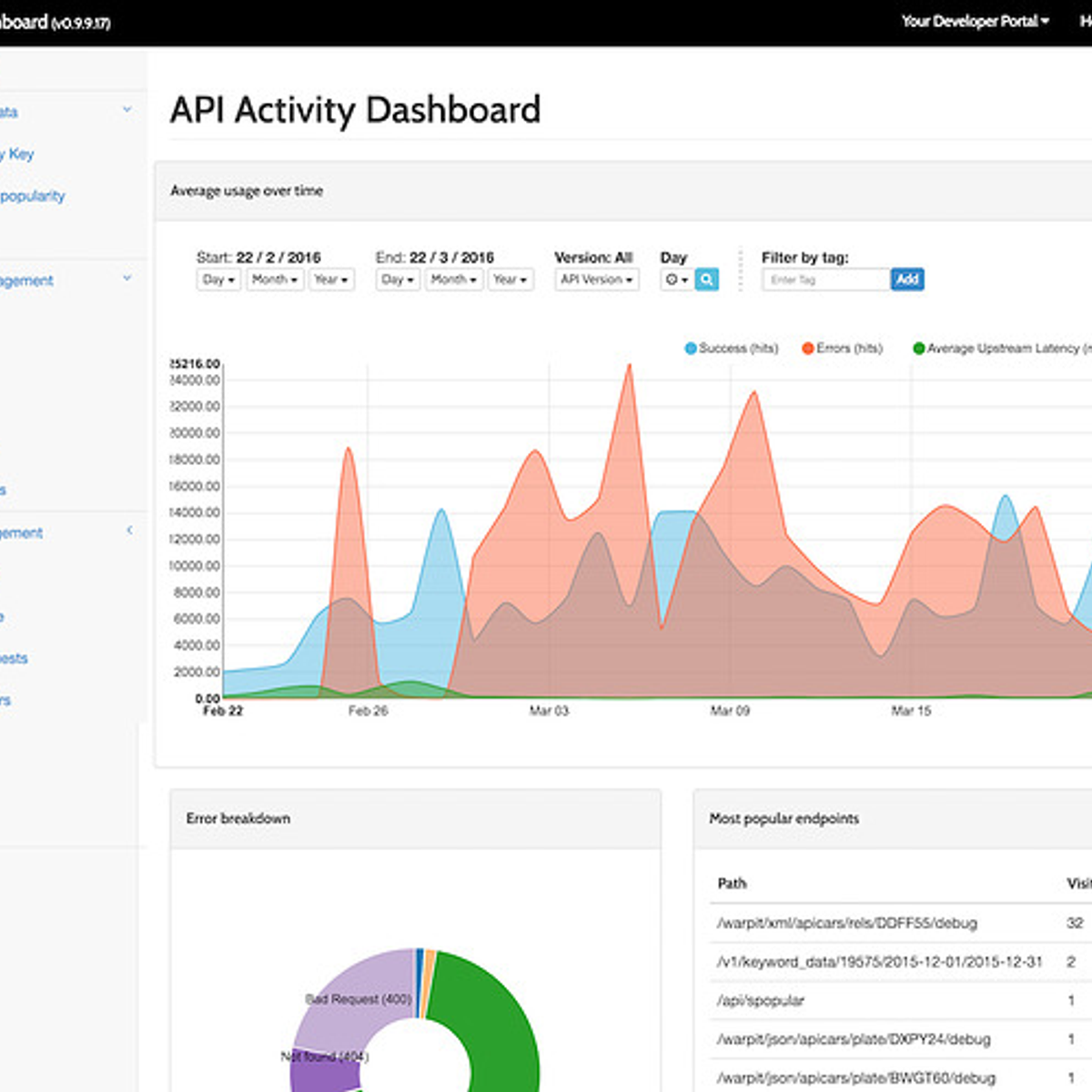This screenshot has height=1092, width=1092.
Task: Click the dashboard version title in header
Action: pos(56,22)
